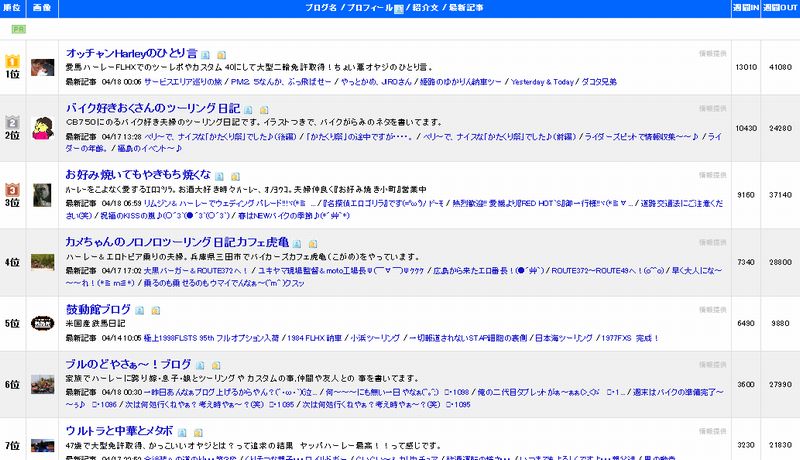The width and height of the screenshot is (800, 460).
Task: Open the blue profile icon beside オッチャンHarleyのひとり言
Action: click(205, 55)
